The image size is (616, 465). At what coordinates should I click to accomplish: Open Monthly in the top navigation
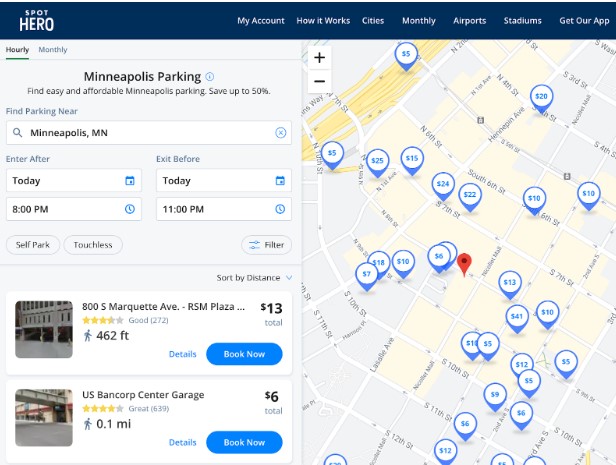(419, 21)
